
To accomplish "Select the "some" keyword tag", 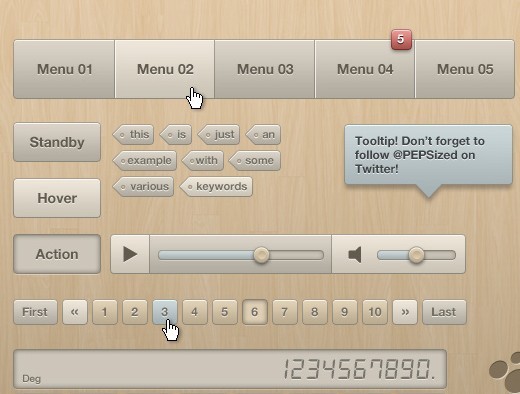I will [x=255, y=161].
